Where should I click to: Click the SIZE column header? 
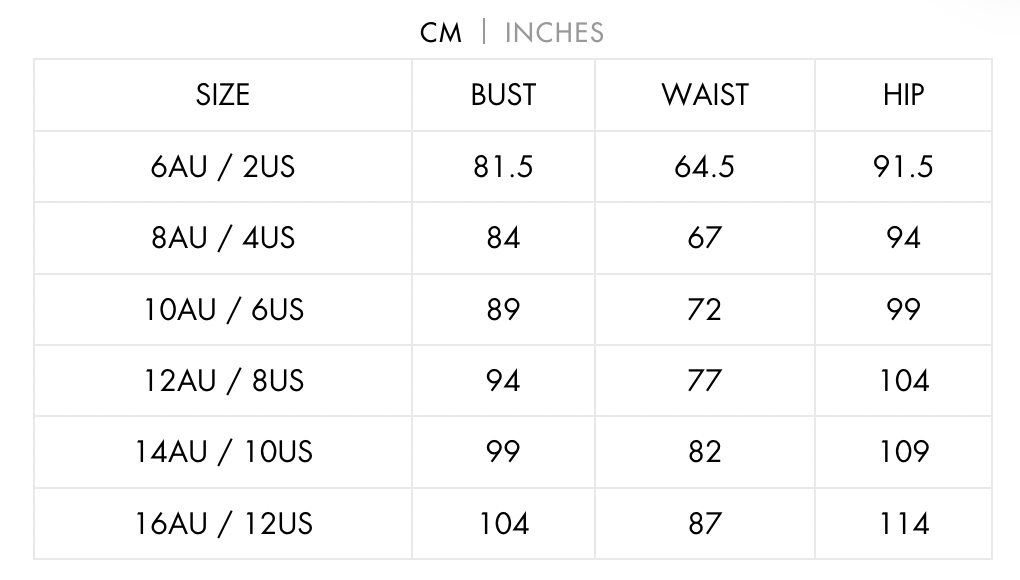[x=223, y=95]
